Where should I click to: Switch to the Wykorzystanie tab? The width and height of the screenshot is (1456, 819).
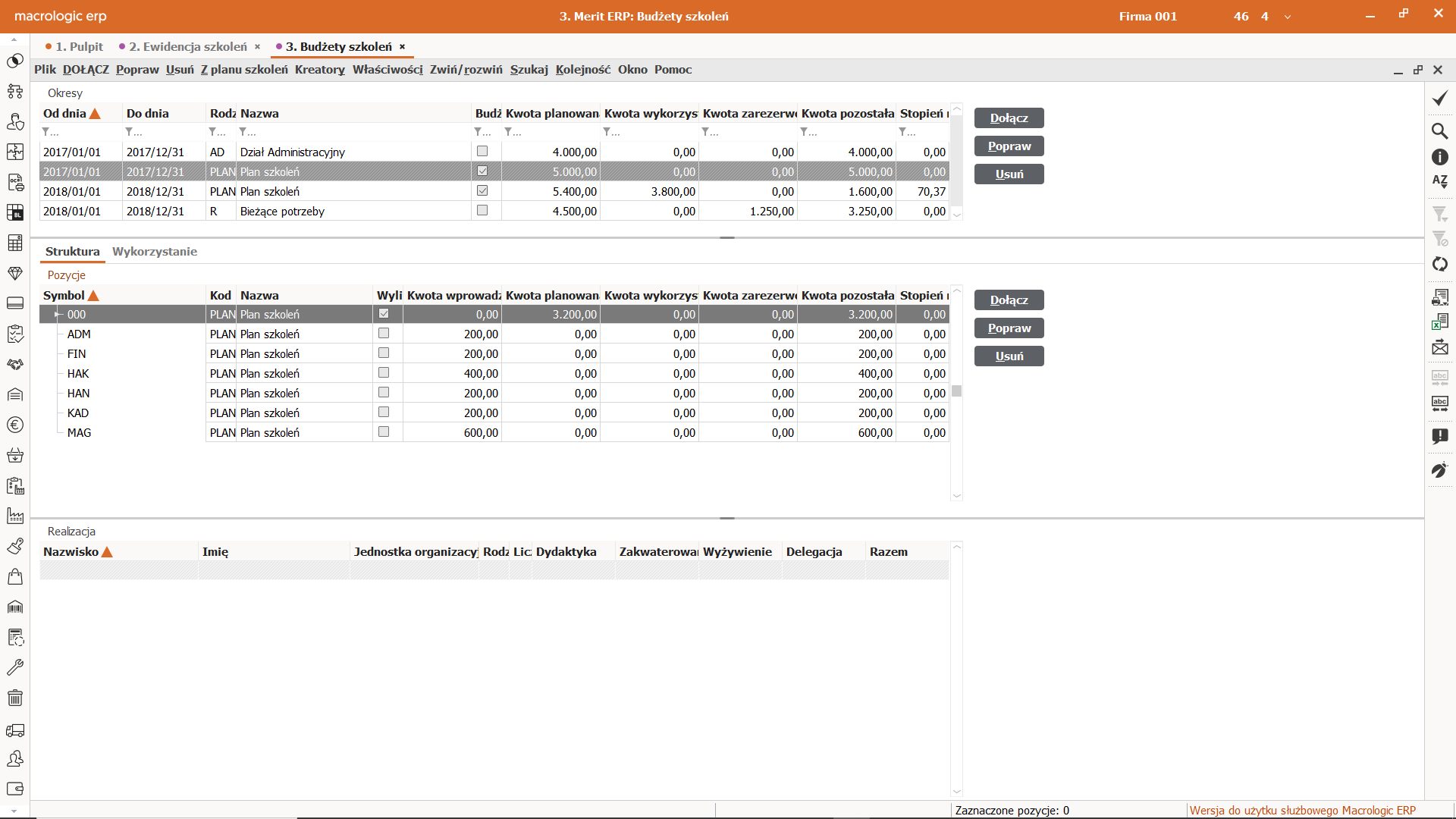(155, 252)
